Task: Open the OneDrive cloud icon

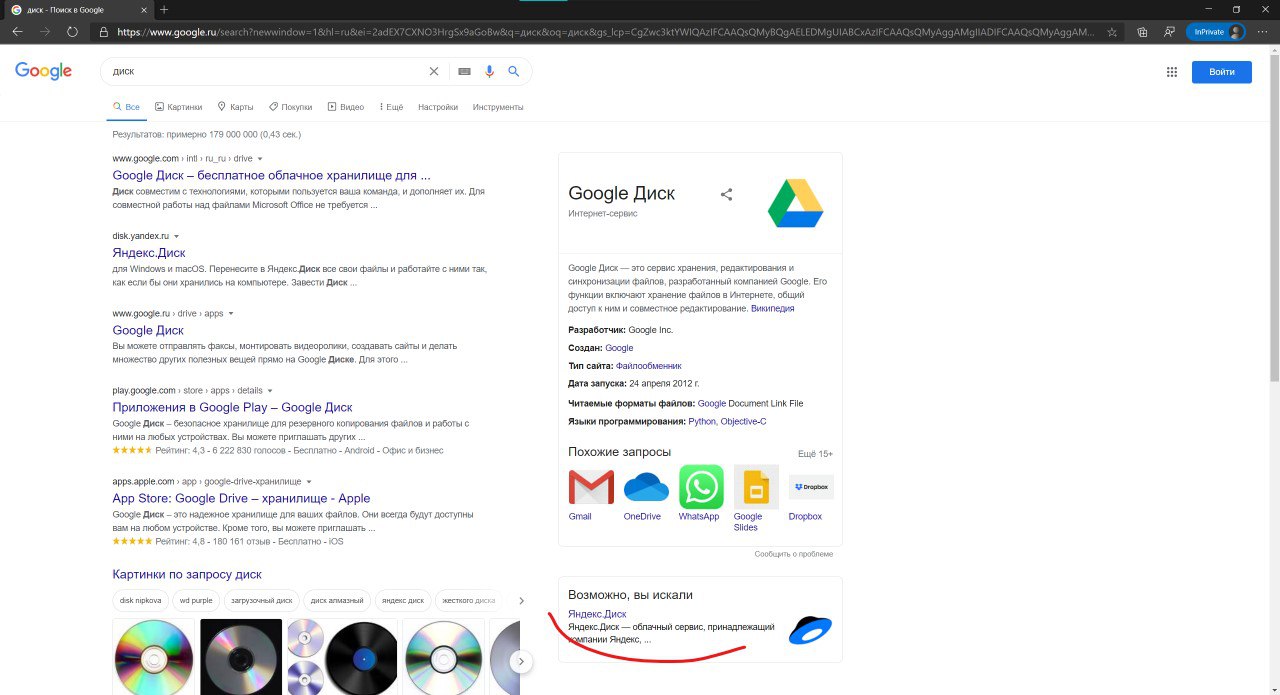Action: [646, 487]
